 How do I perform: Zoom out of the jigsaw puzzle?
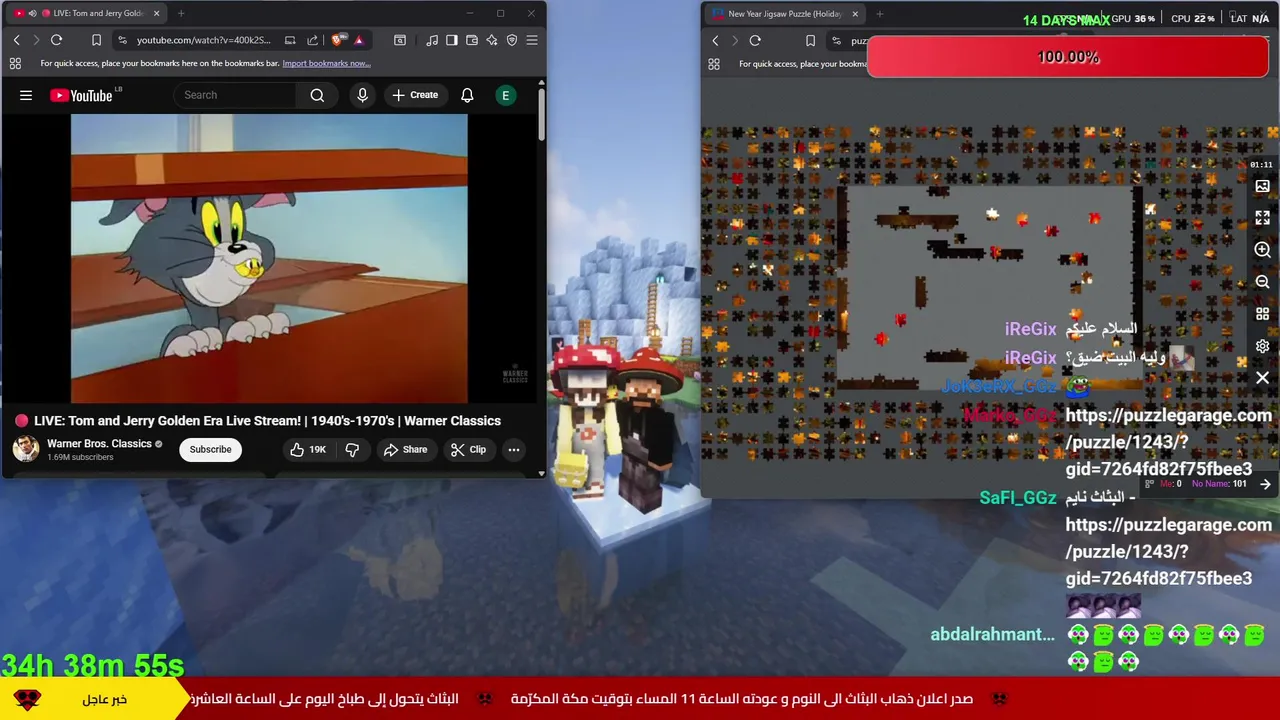click(x=1262, y=282)
